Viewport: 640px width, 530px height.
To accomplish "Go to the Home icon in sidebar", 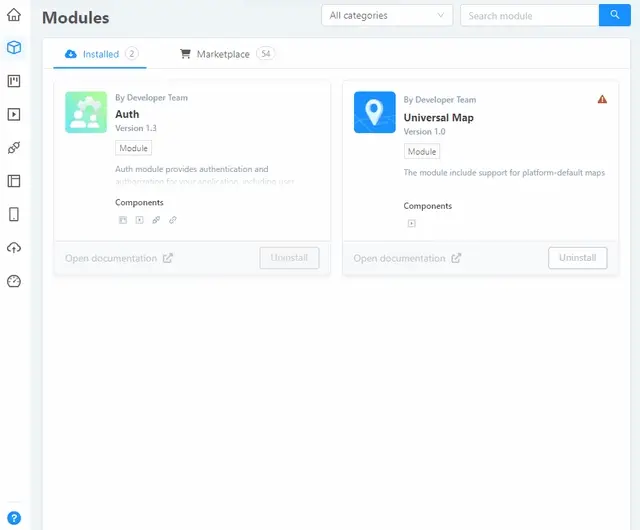I will point(14,15).
